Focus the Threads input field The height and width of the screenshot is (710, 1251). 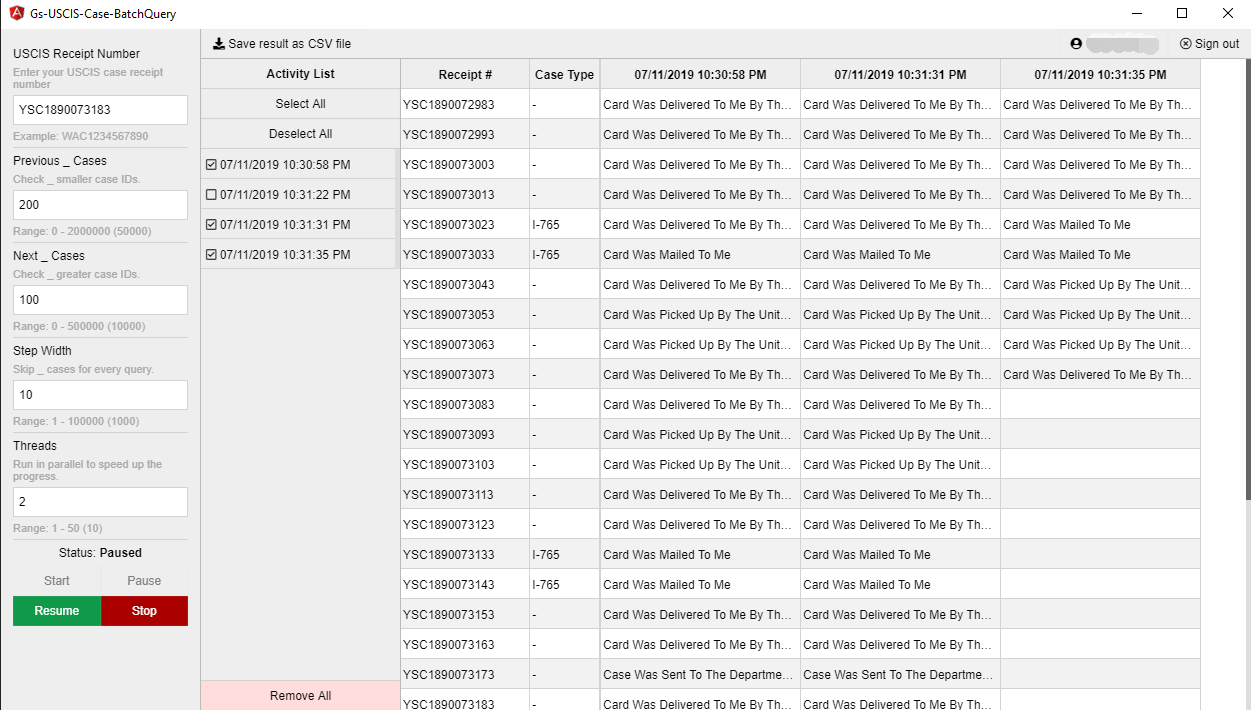point(100,502)
